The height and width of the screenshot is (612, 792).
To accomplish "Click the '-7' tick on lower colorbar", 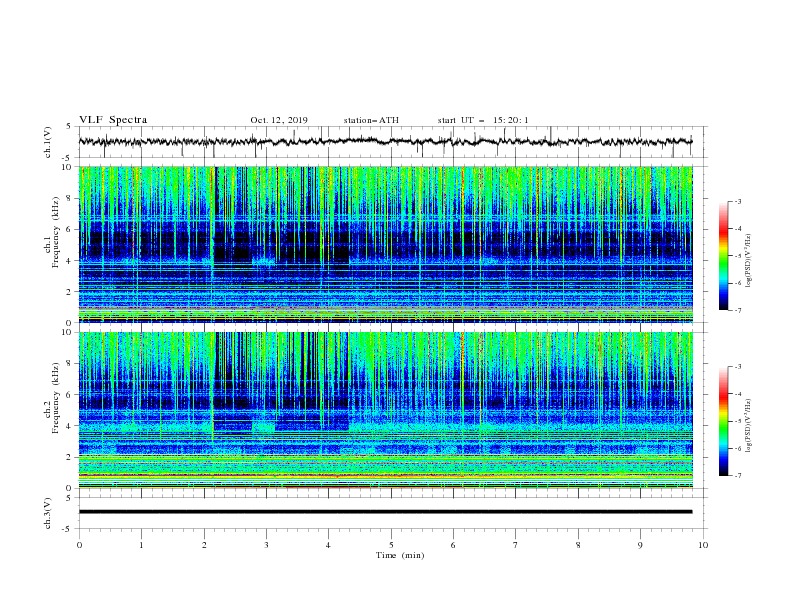I will 737,476.
